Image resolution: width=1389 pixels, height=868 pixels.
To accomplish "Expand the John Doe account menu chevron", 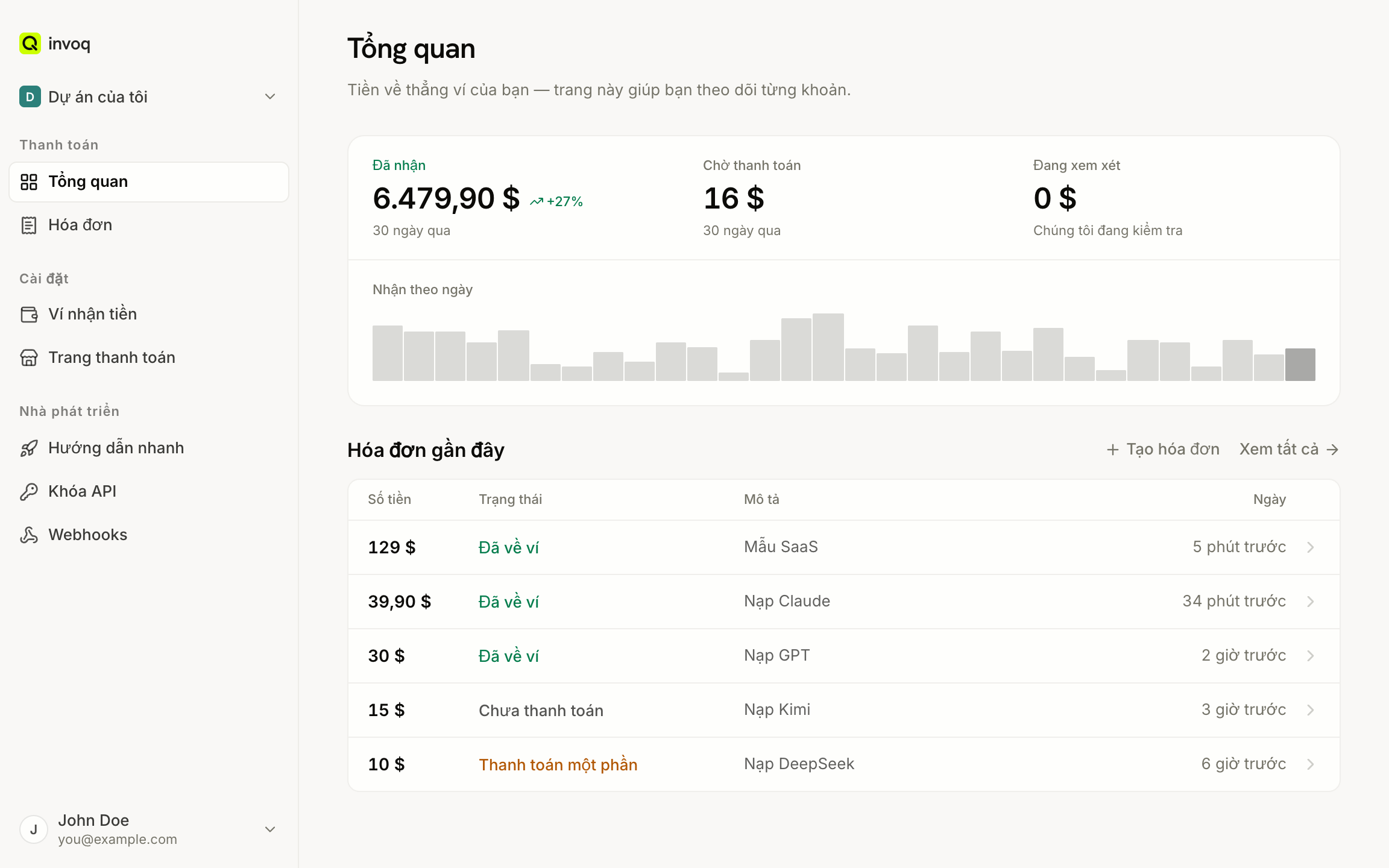I will pos(270,829).
